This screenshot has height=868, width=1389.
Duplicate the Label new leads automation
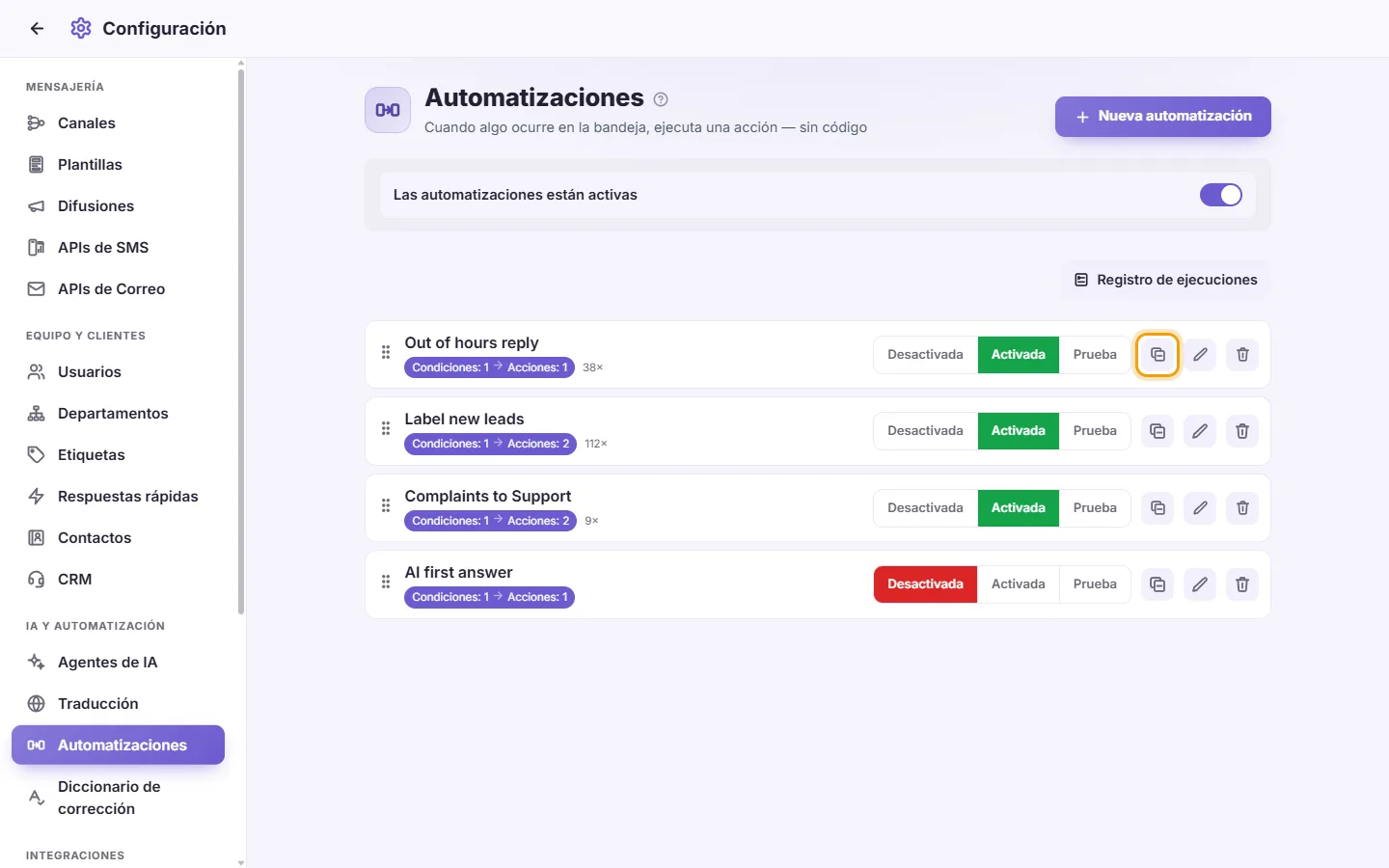point(1157,431)
